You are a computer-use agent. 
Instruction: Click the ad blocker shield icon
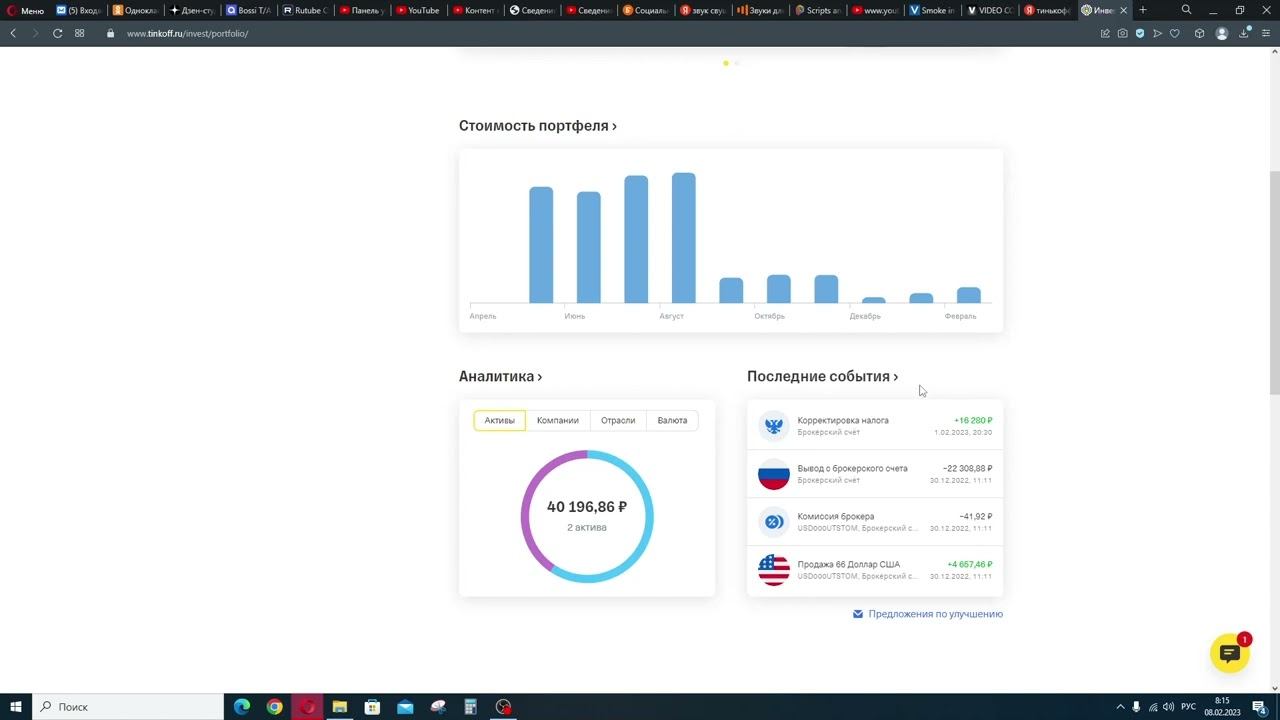[x=1140, y=33]
